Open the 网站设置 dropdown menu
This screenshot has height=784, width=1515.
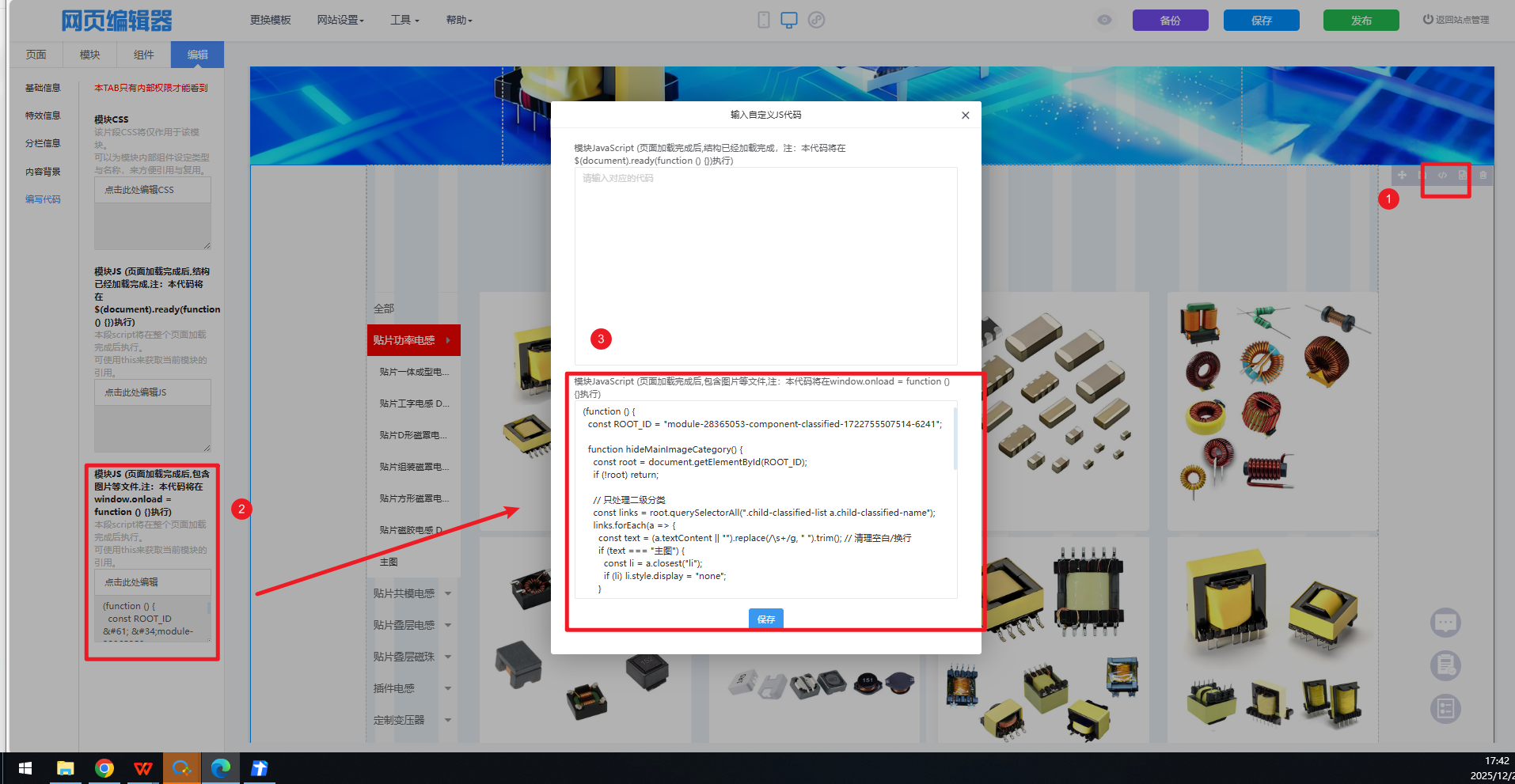point(341,20)
